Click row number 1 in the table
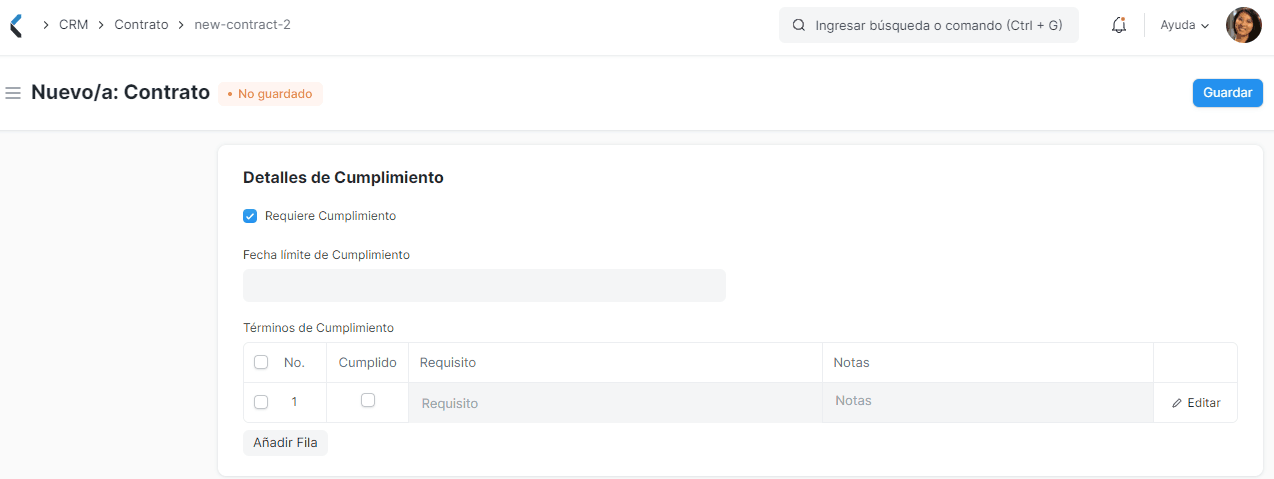The width and height of the screenshot is (1274, 479). pos(294,402)
